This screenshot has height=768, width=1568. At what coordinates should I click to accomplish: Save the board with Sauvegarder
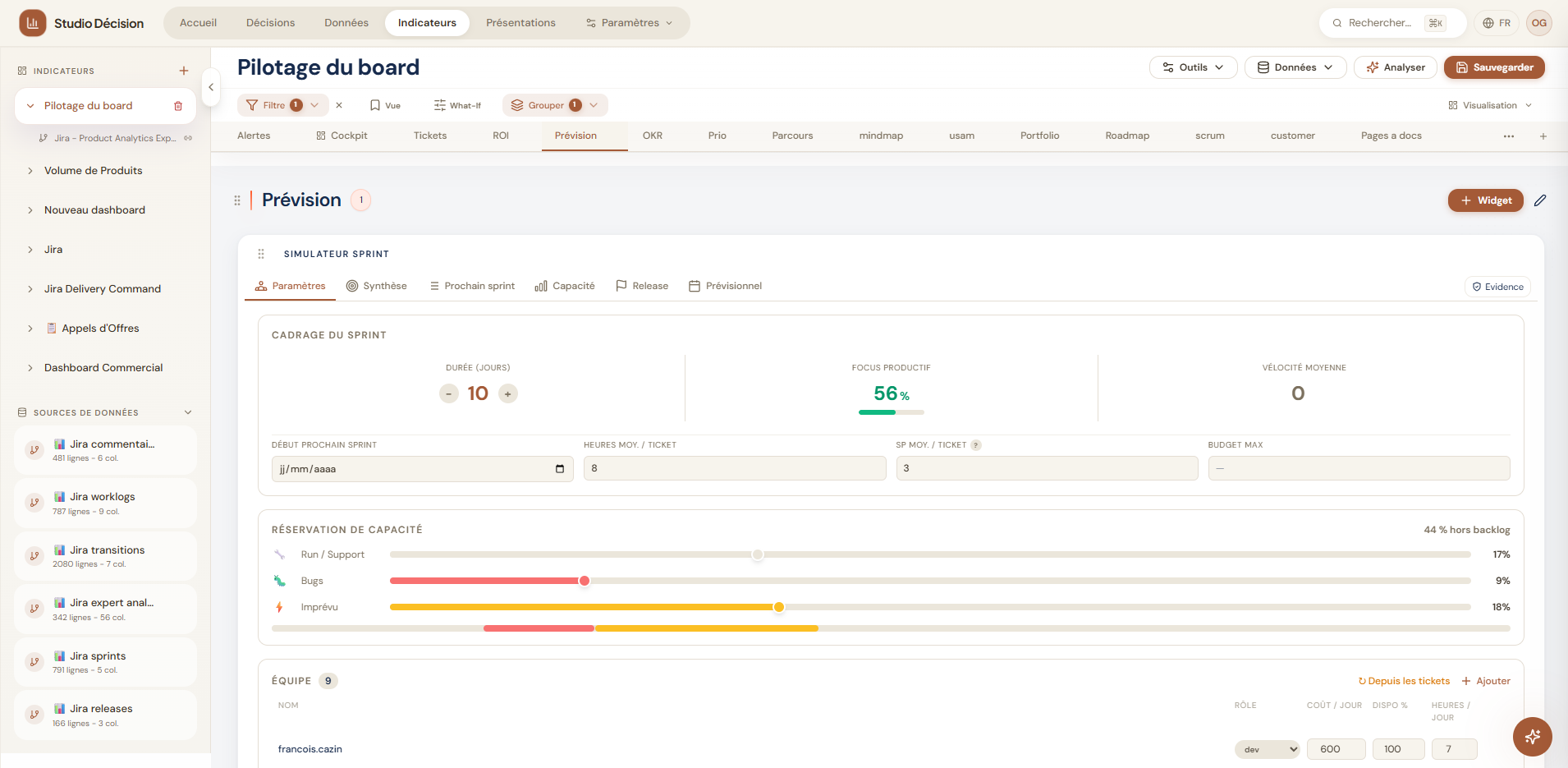tap(1494, 67)
